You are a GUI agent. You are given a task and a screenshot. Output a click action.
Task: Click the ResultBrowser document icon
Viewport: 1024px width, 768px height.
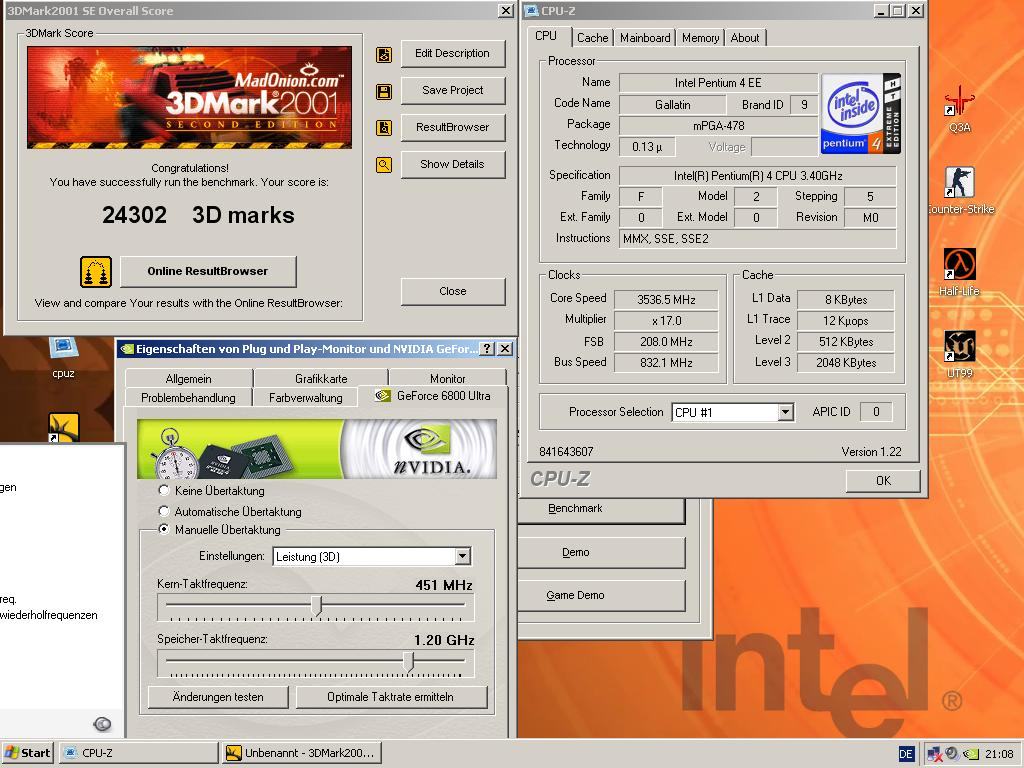384,128
